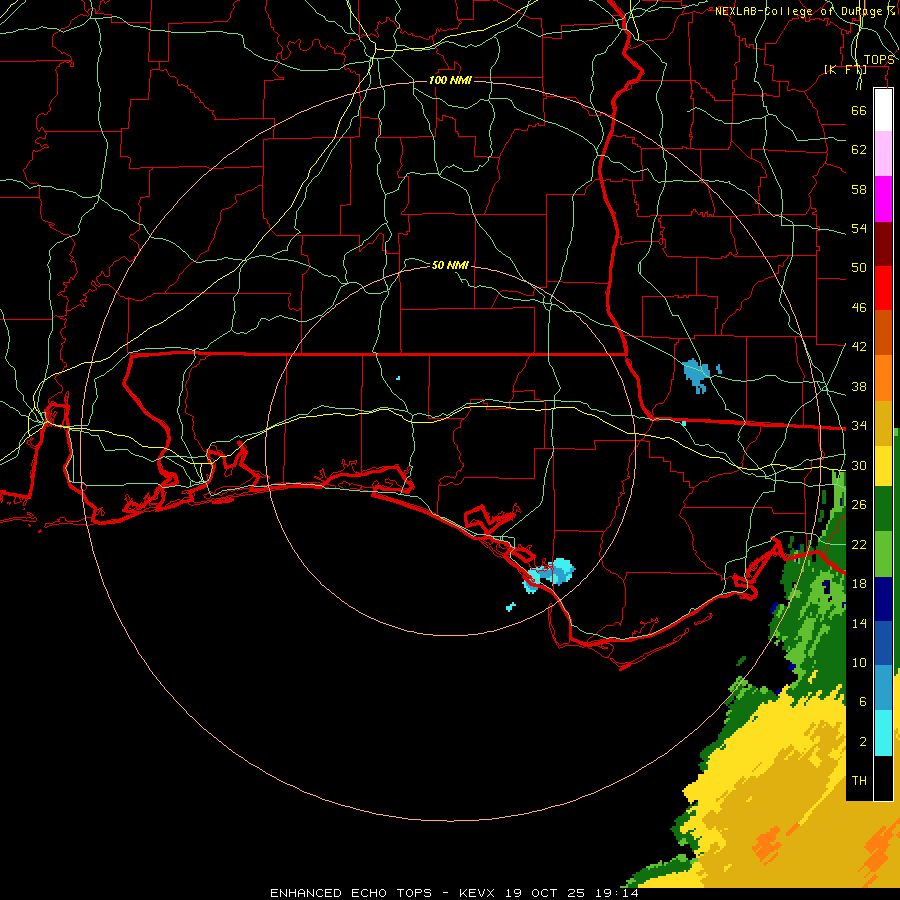This screenshot has width=900, height=900.
Task: Click legend value "2"
Action: pos(863,742)
